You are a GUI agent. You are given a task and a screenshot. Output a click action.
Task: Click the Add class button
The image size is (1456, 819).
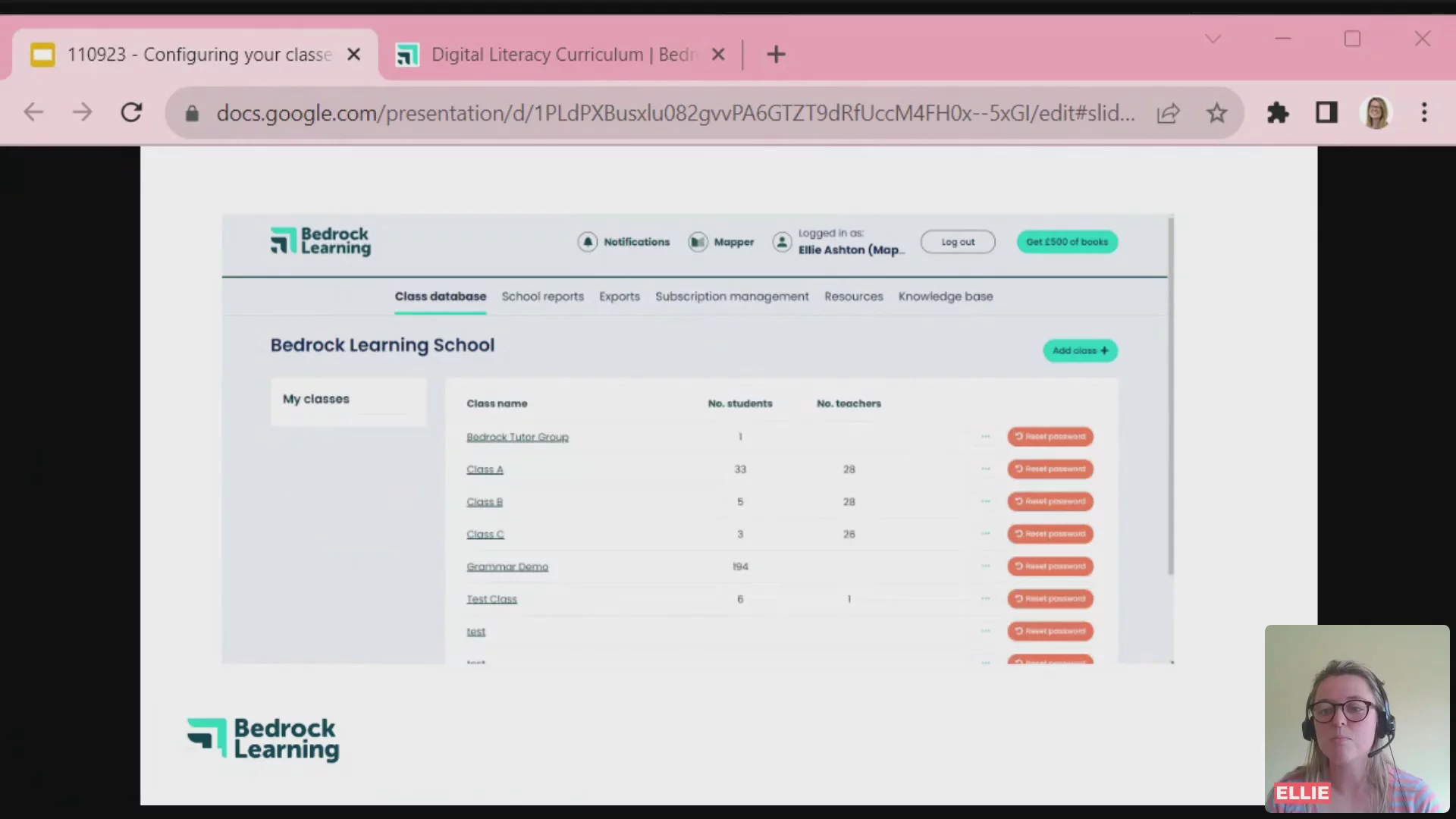point(1080,350)
